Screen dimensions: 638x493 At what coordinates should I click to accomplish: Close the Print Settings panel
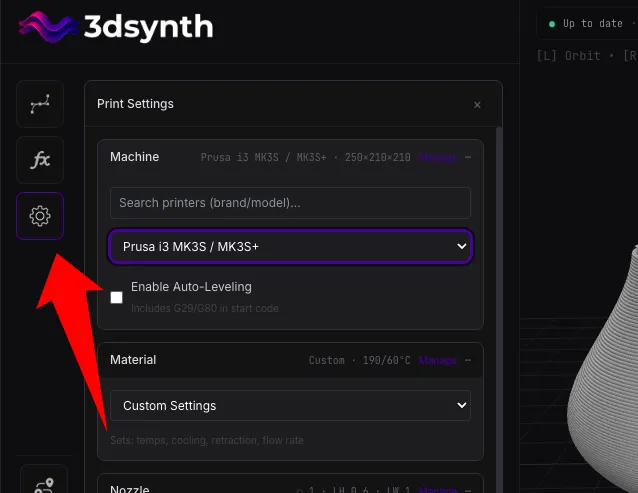[477, 105]
